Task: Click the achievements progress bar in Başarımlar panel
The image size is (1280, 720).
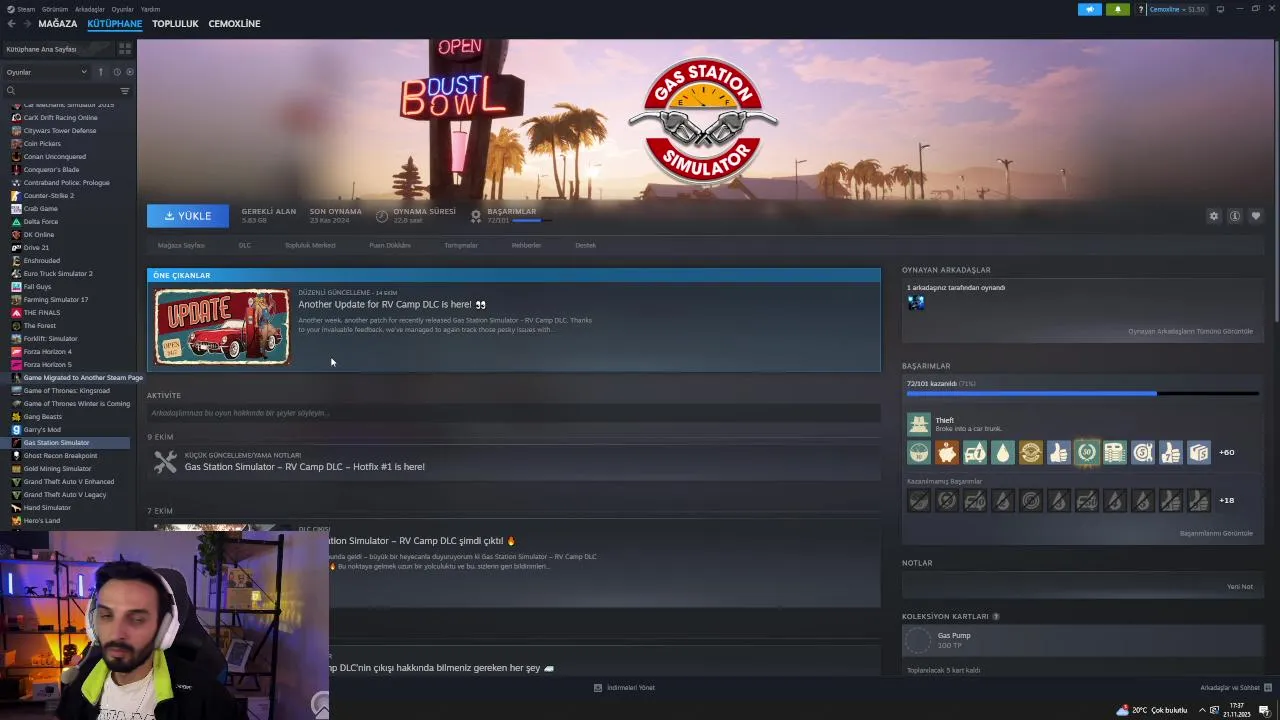Action: tap(1082, 394)
